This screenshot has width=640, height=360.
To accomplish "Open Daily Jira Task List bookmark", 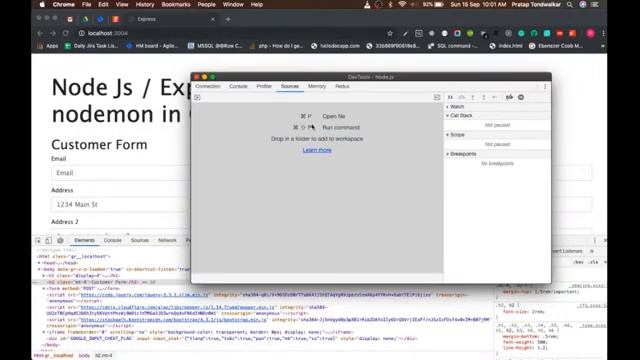I will (x=91, y=46).
